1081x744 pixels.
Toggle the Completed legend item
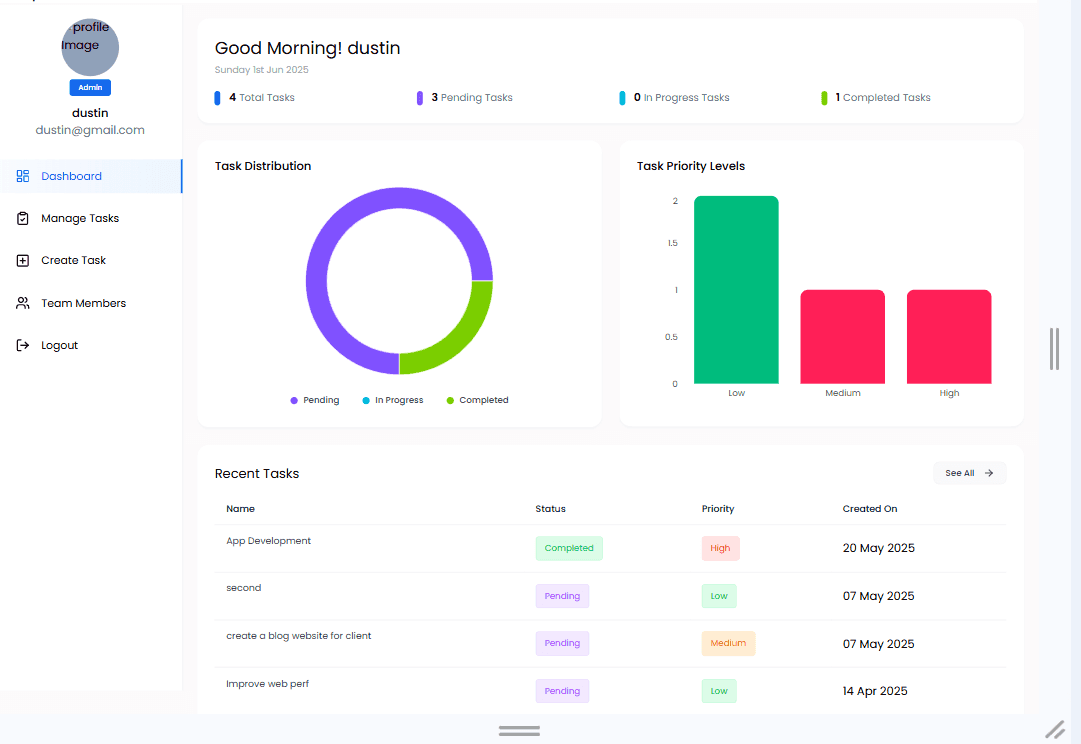(477, 400)
